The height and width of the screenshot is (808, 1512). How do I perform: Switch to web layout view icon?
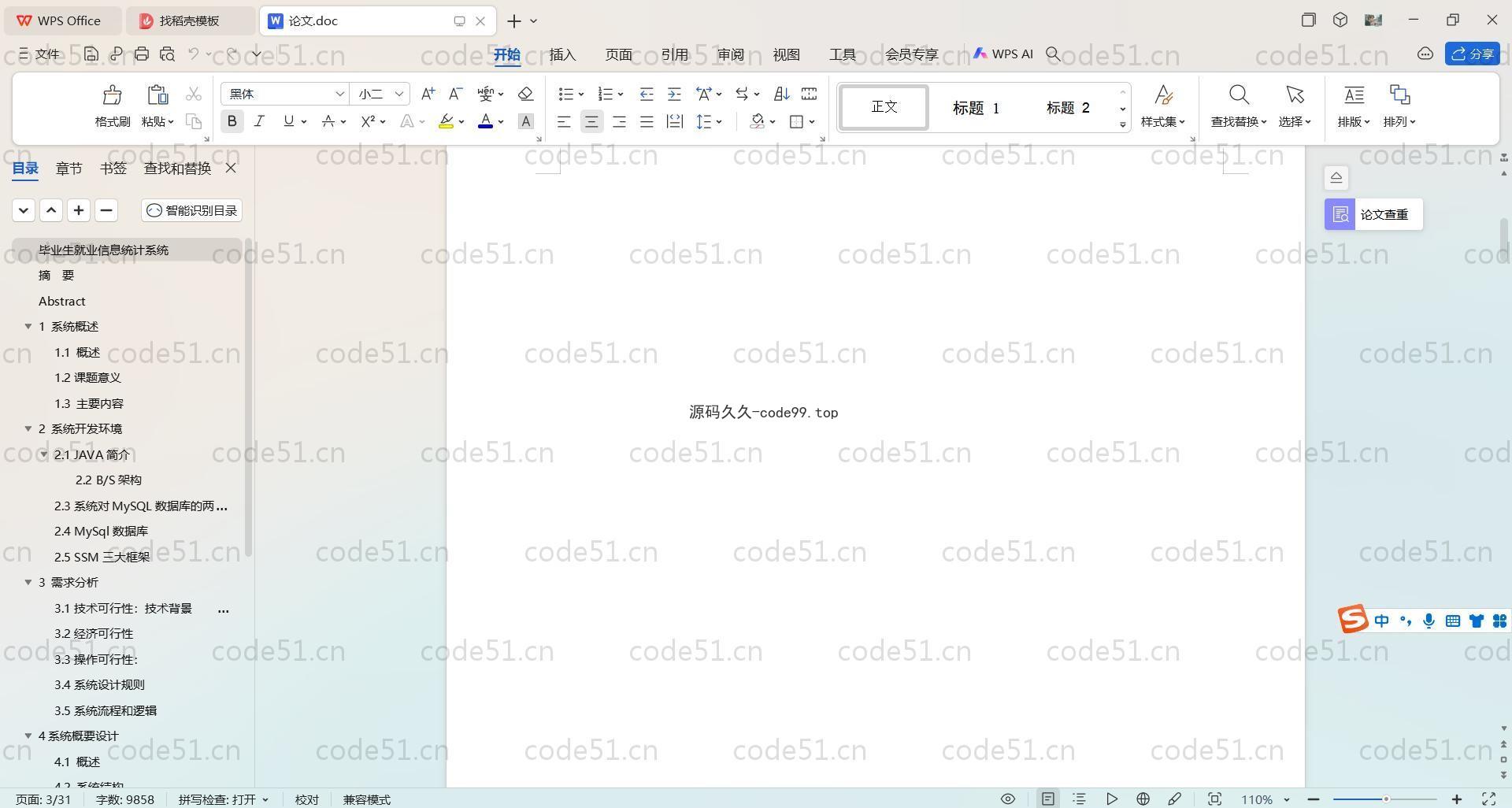[x=1143, y=799]
